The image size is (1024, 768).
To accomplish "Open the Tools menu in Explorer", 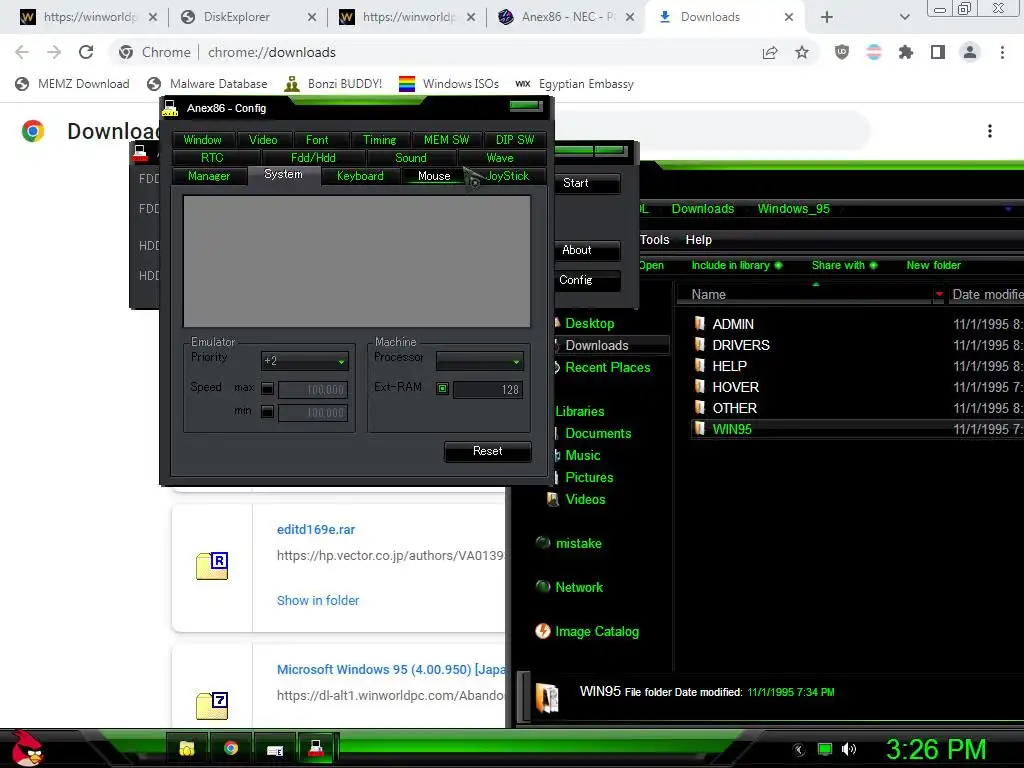I will click(x=654, y=240).
